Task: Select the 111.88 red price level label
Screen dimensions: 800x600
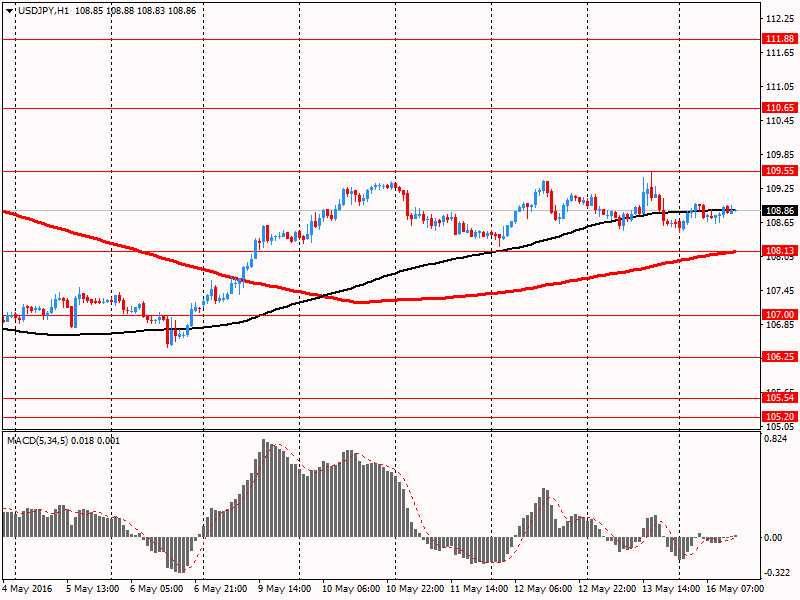Action: [x=780, y=39]
